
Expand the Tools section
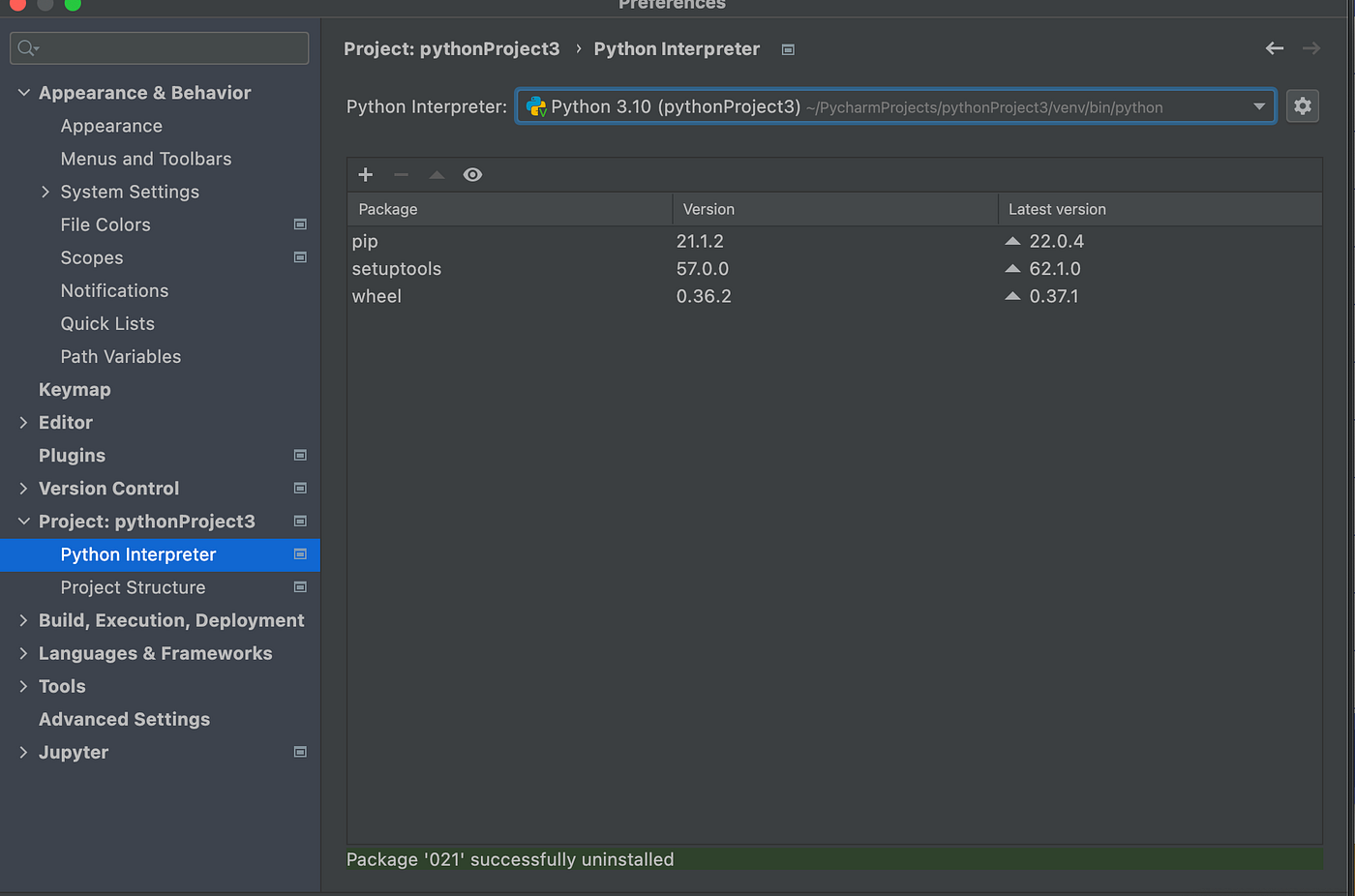pos(24,686)
